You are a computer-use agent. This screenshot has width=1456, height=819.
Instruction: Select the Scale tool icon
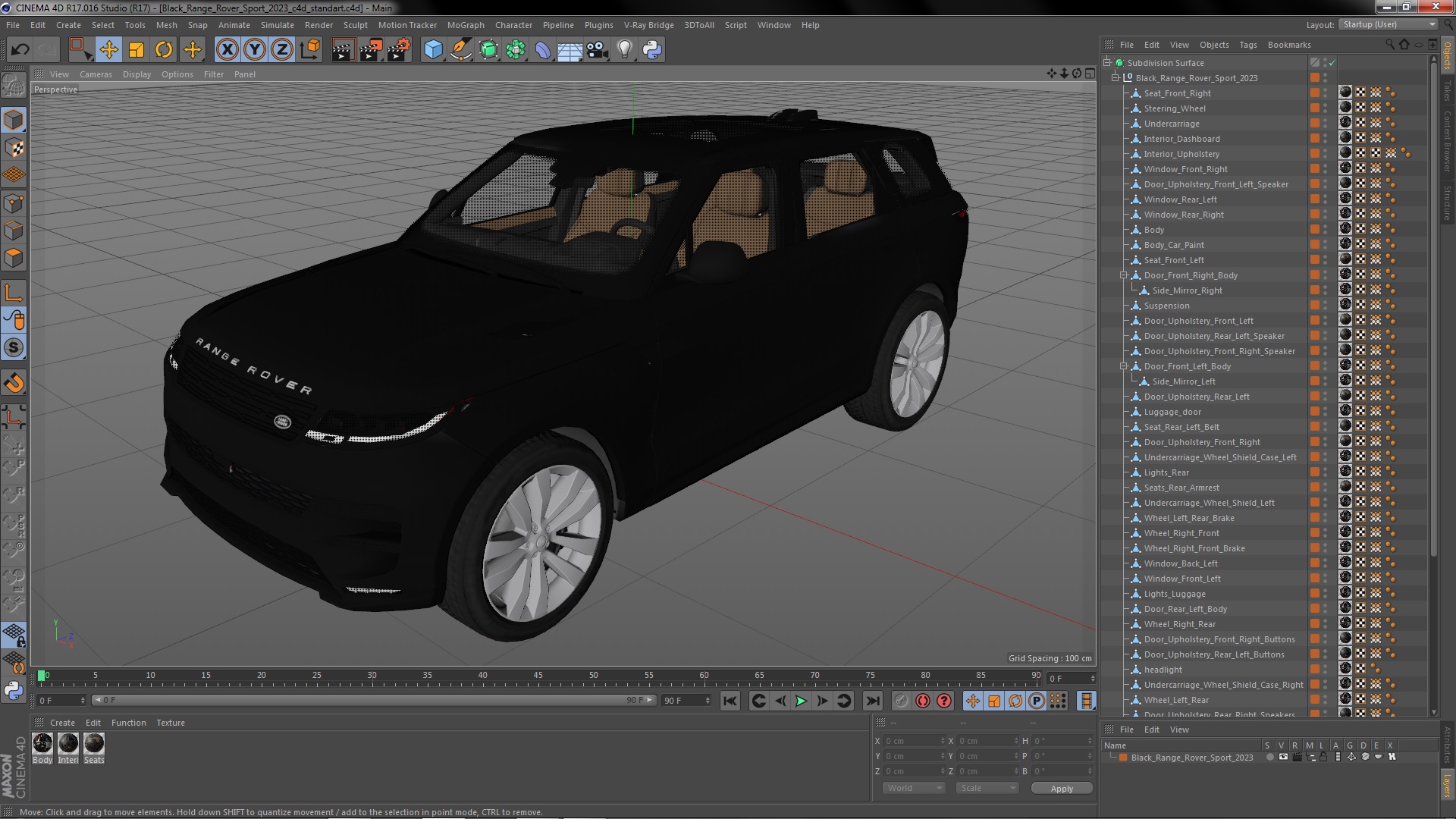pos(136,50)
